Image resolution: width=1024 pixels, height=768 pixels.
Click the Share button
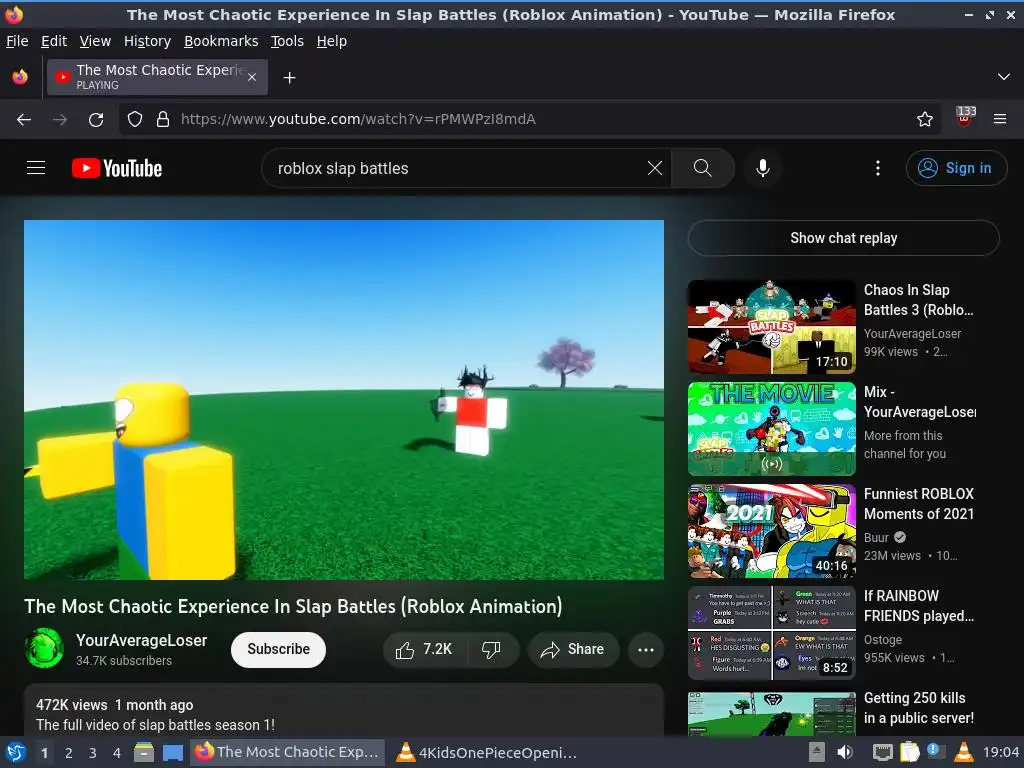(573, 649)
